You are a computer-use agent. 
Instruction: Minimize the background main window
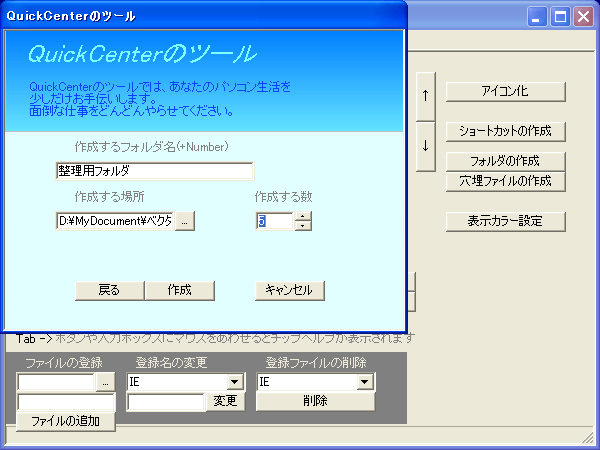(536, 17)
